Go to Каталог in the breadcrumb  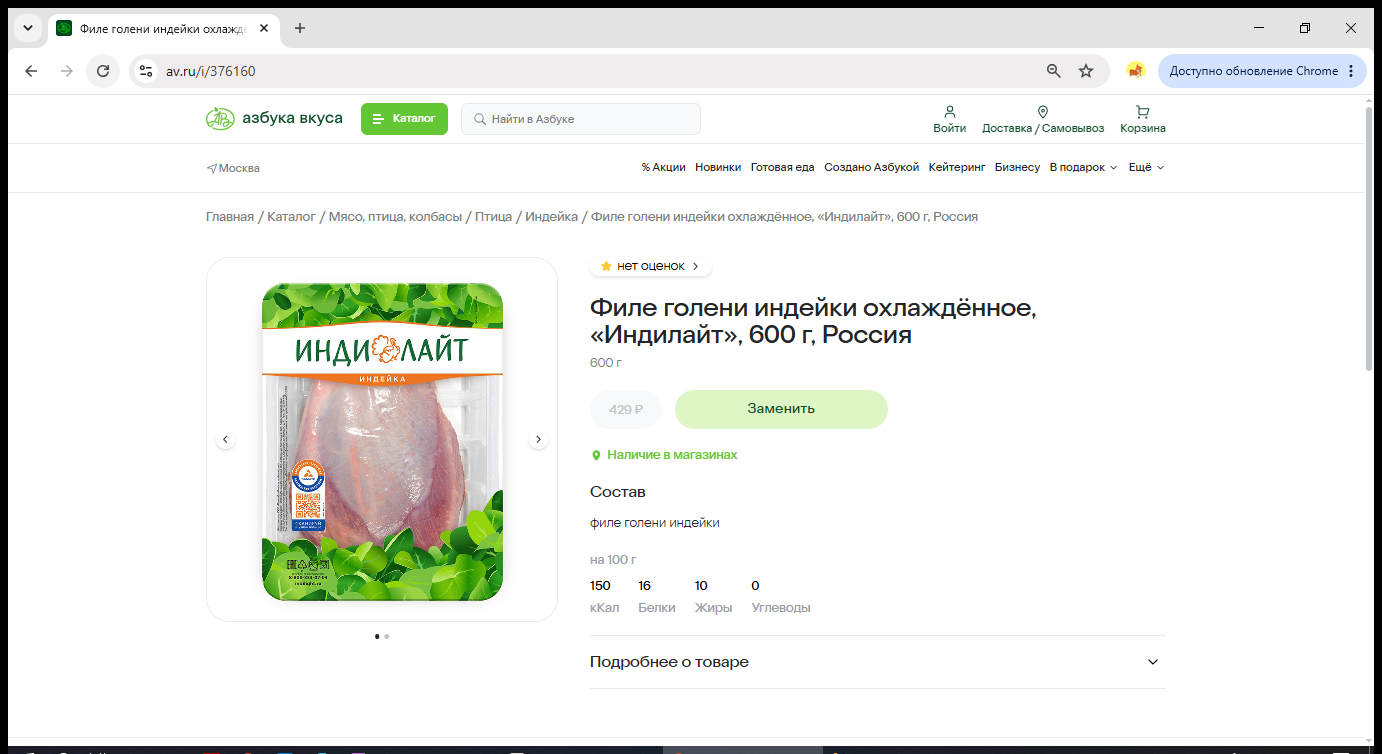[292, 216]
